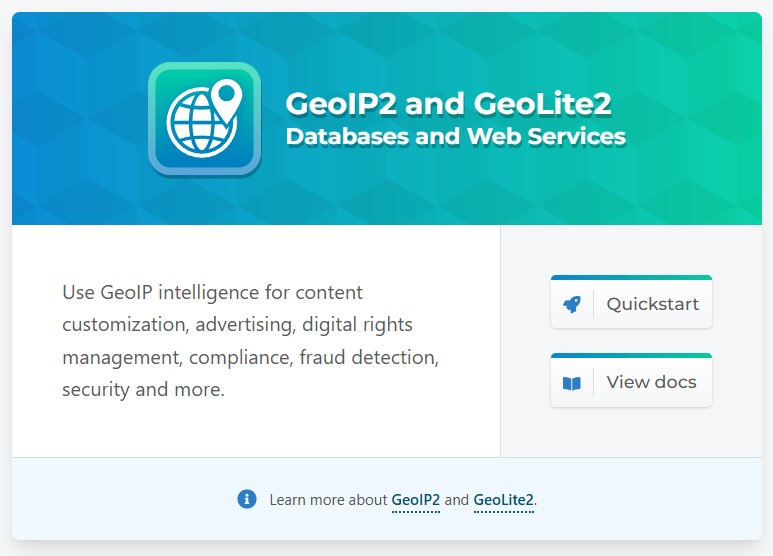Open the Quickstart guide button label
Image resolution: width=773 pixels, height=556 pixels.
tap(652, 304)
